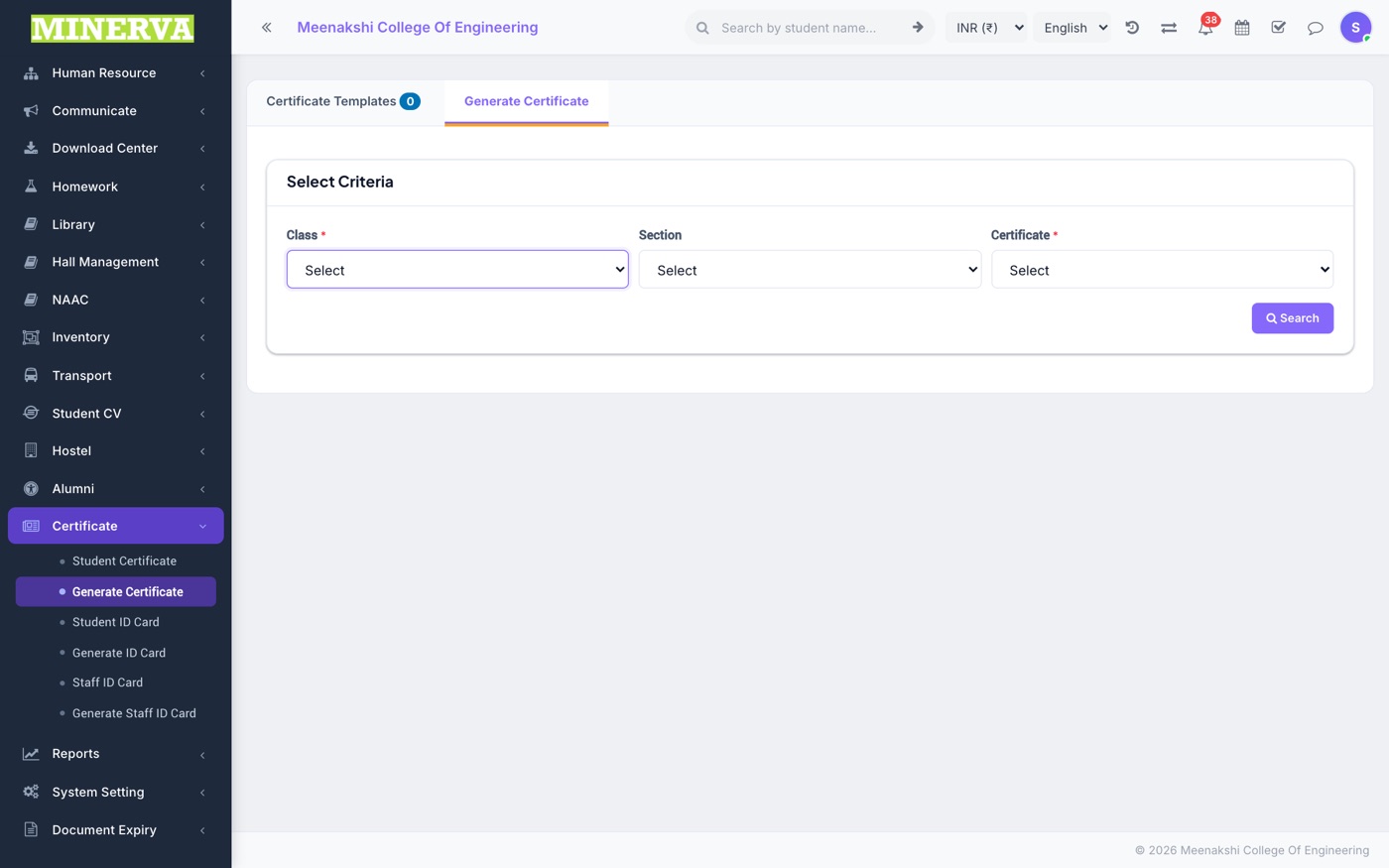
Task: Open user profile avatar S
Action: click(1355, 28)
